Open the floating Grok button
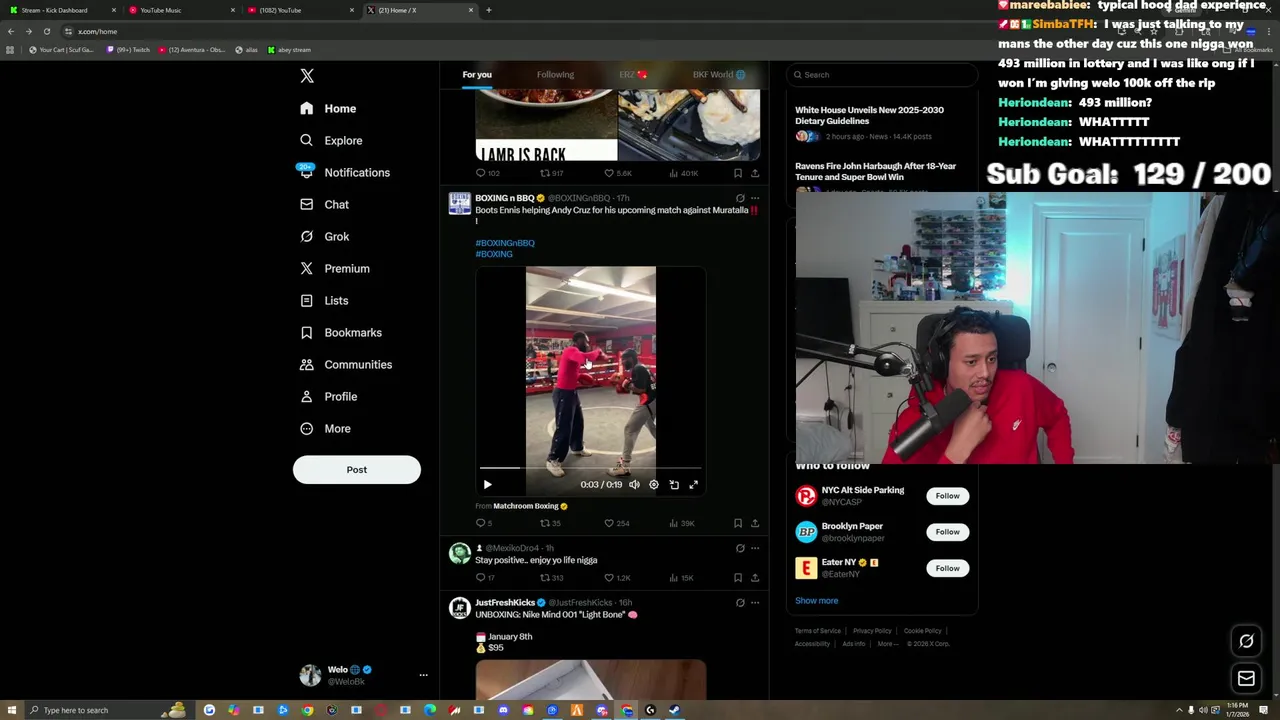The image size is (1280, 720). (x=1246, y=641)
